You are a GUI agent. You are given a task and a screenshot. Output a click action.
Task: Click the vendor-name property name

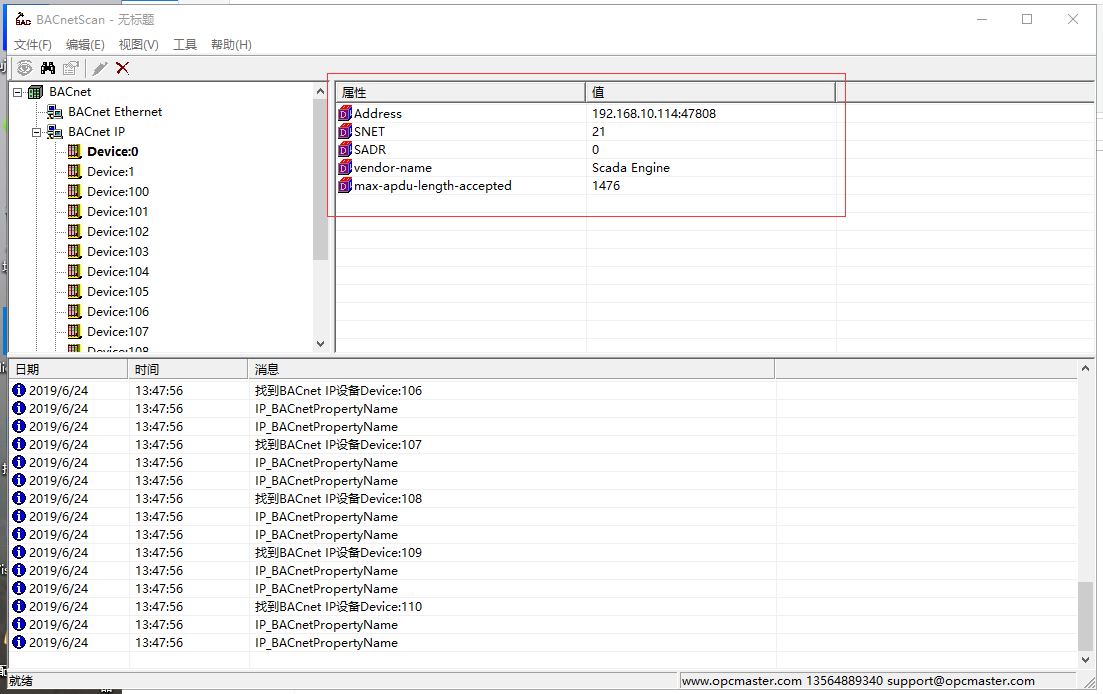393,167
